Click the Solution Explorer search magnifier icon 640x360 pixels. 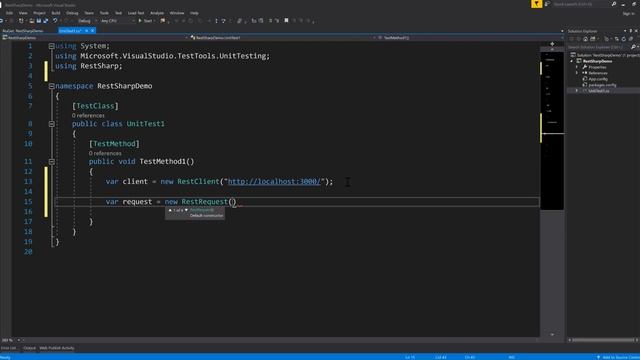pyautogui.click(x=633, y=47)
